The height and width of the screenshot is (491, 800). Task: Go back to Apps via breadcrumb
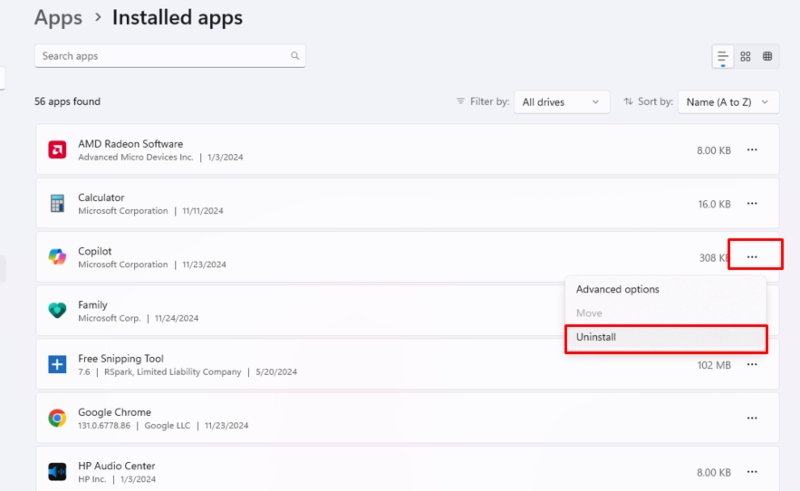coord(58,18)
